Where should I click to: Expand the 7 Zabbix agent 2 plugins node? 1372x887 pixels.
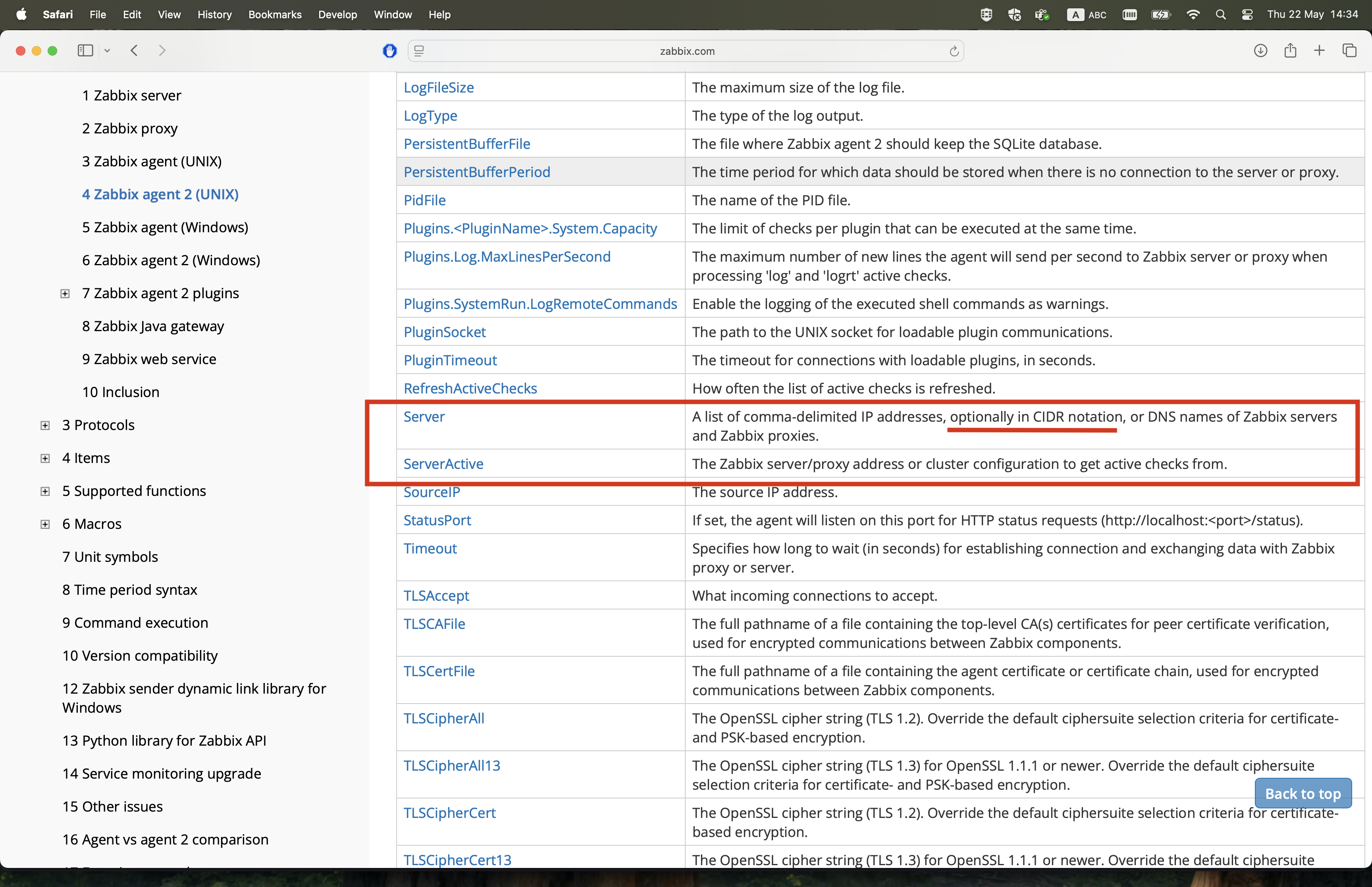[x=65, y=294]
